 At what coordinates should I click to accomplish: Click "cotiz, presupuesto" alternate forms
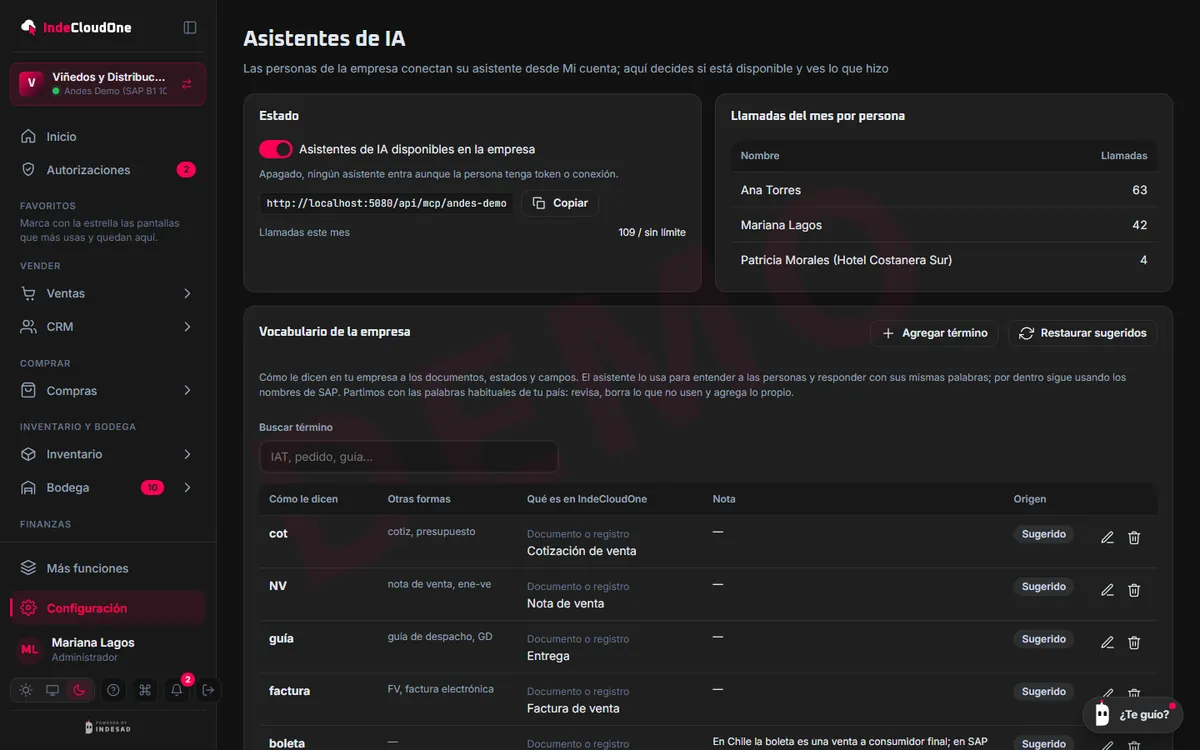[432, 532]
